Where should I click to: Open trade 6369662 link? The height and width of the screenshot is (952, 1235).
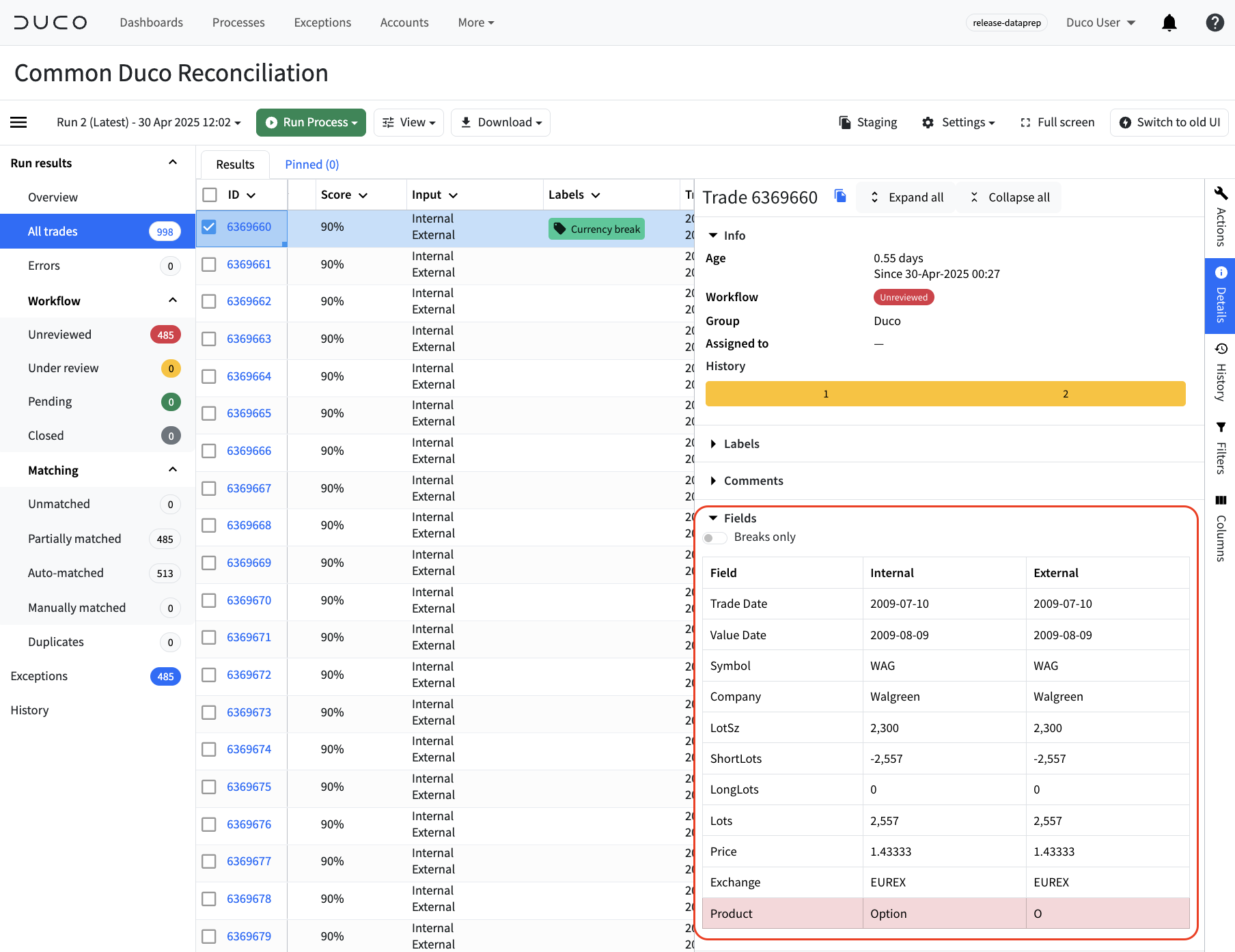click(249, 301)
